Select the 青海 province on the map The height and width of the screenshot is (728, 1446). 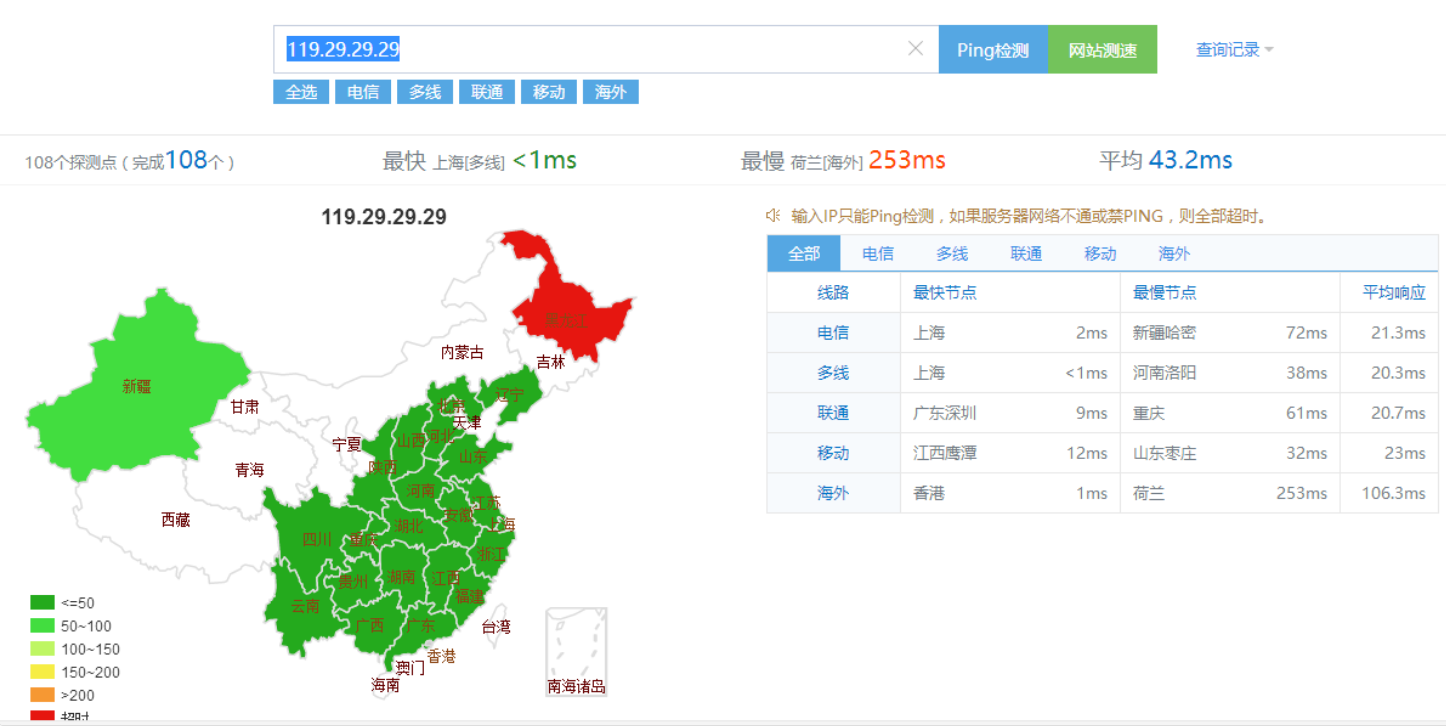[250, 470]
